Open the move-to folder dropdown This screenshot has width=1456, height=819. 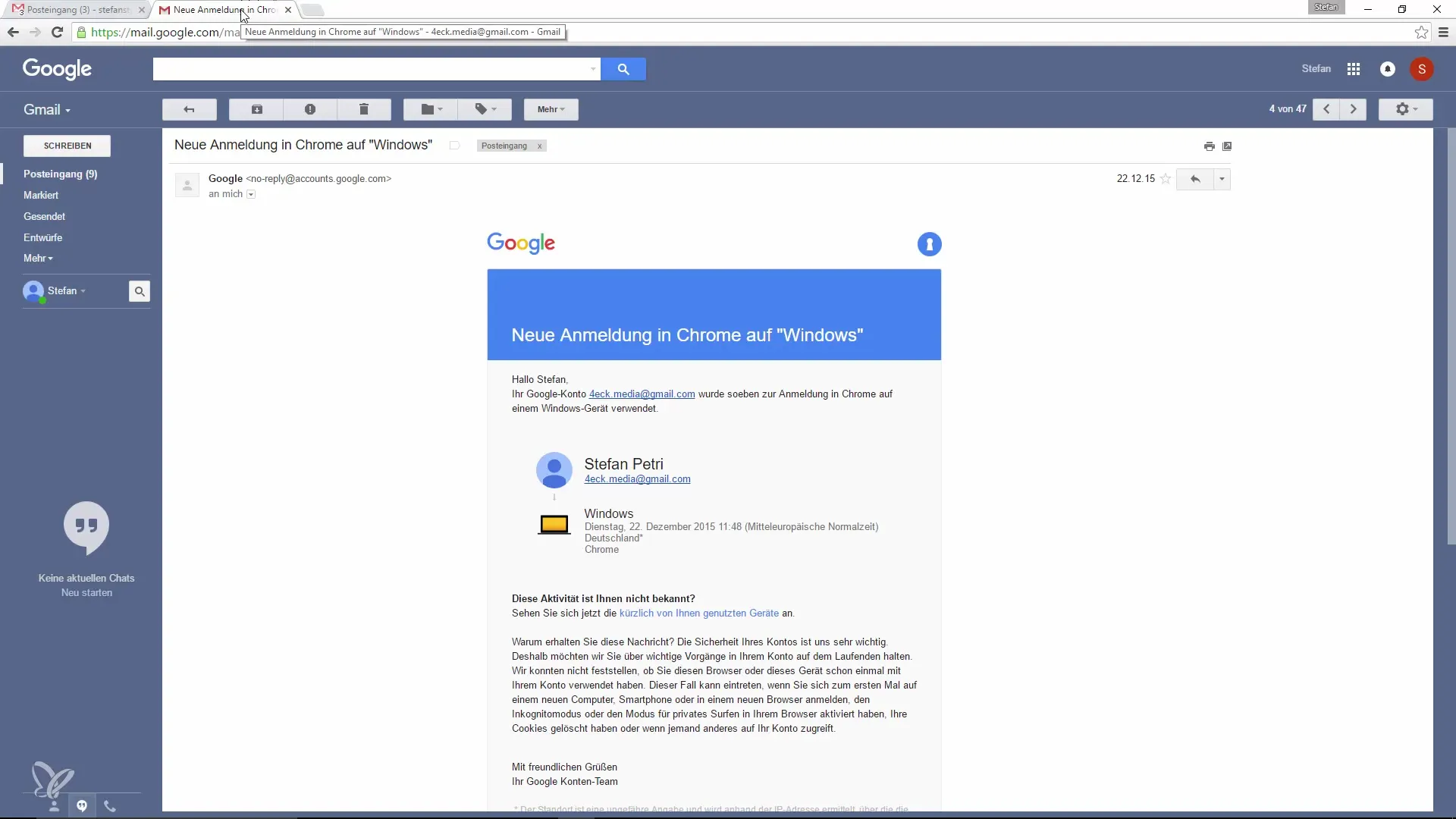tap(431, 110)
